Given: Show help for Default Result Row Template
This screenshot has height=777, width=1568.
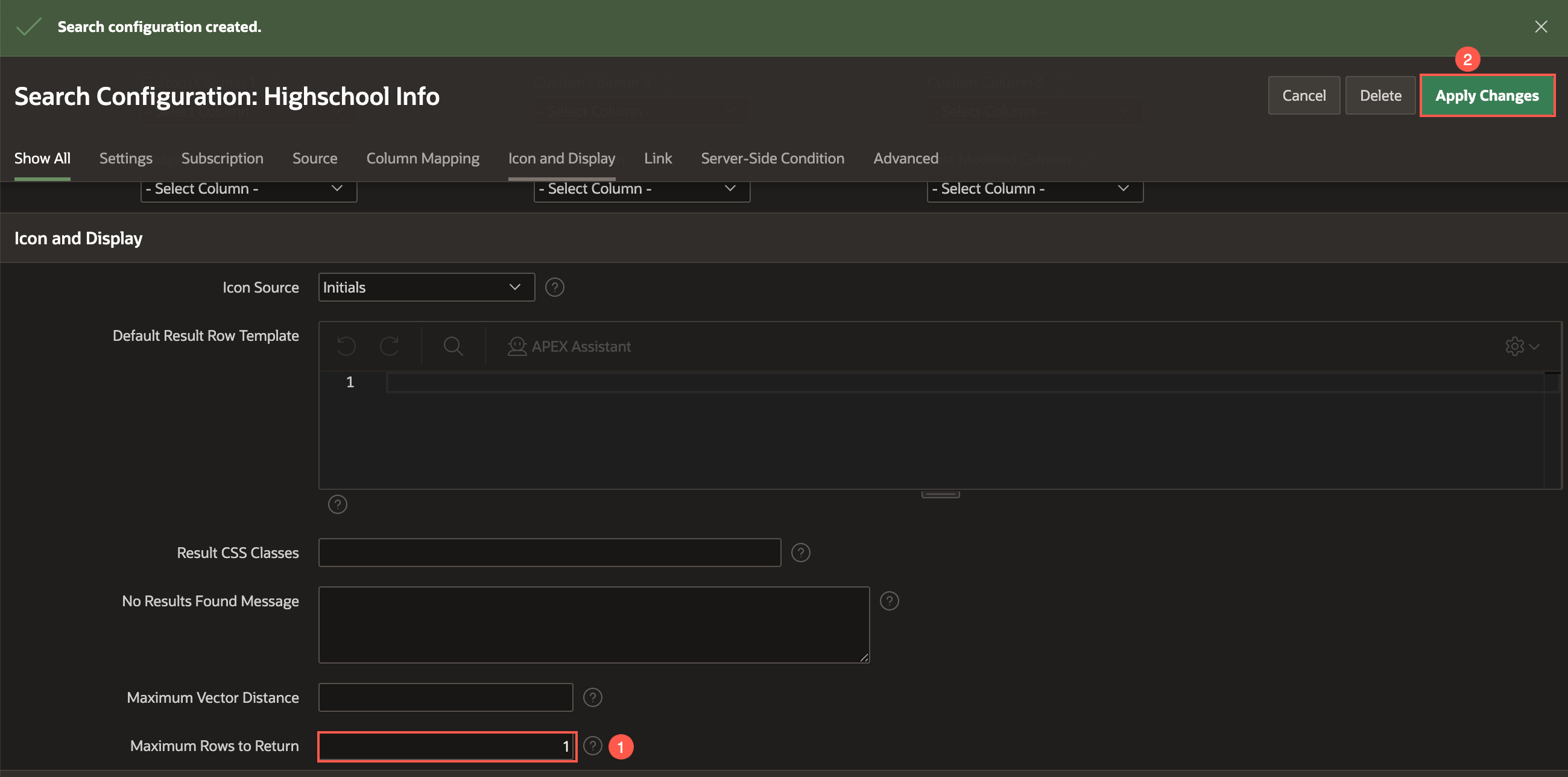Looking at the screenshot, I should coord(337,504).
